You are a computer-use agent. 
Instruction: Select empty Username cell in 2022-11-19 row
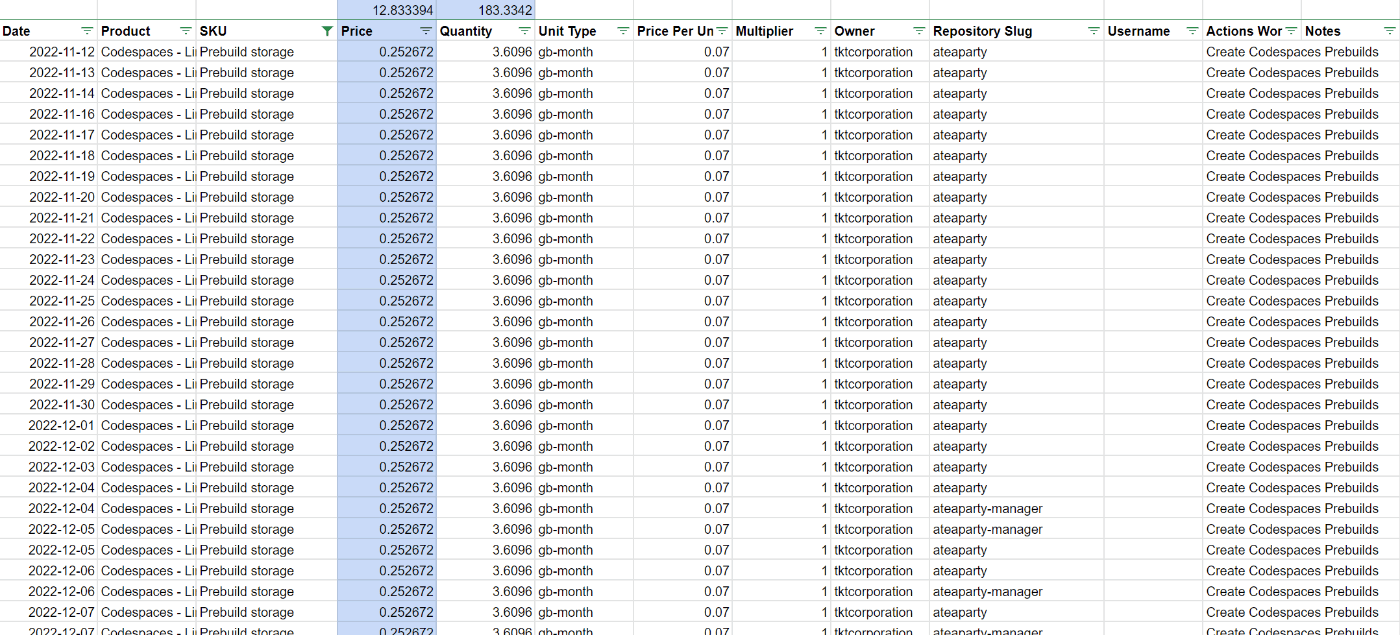1154,176
